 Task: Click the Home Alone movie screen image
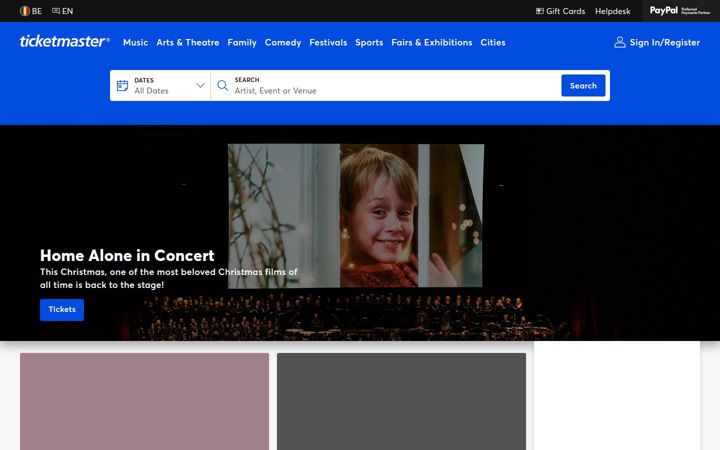click(x=356, y=216)
